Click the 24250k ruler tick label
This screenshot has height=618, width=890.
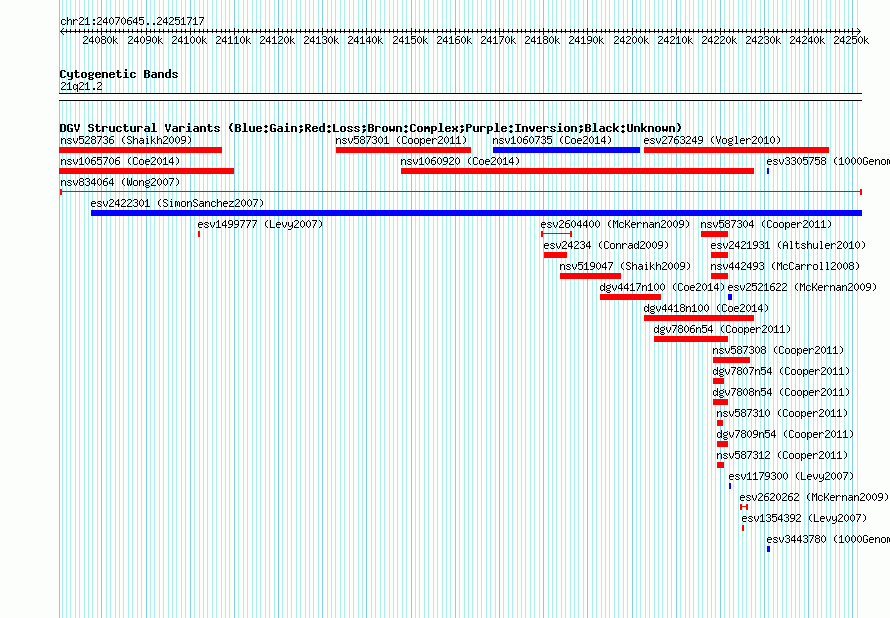(851, 40)
